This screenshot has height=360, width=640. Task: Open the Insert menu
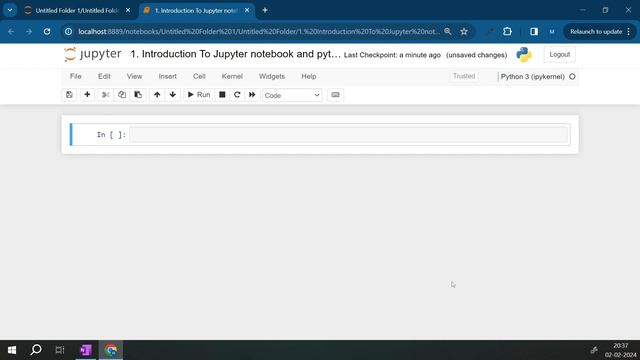[168, 76]
